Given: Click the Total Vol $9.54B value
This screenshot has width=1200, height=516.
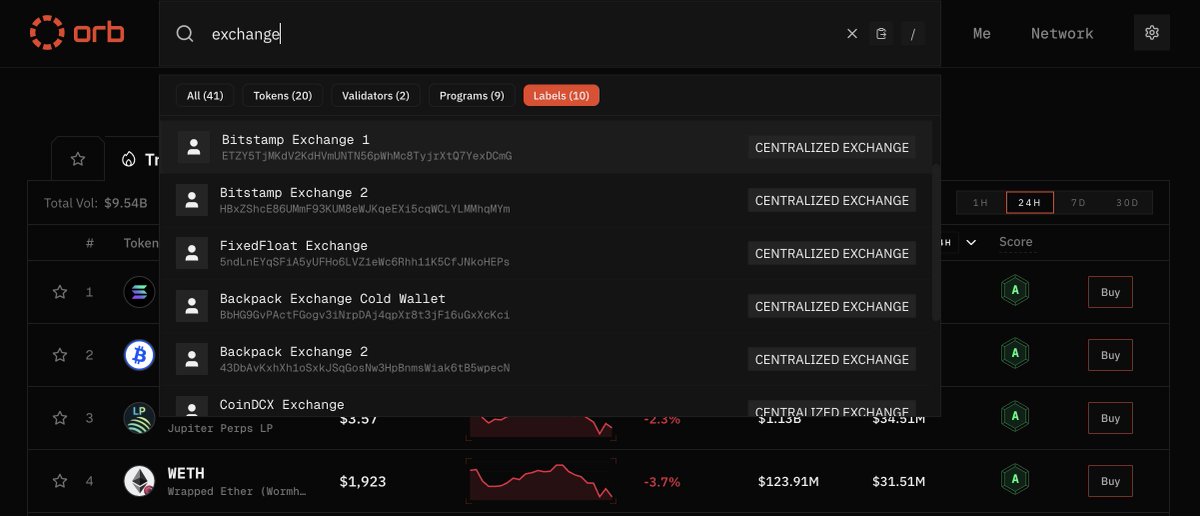Looking at the screenshot, I should click(x=126, y=203).
